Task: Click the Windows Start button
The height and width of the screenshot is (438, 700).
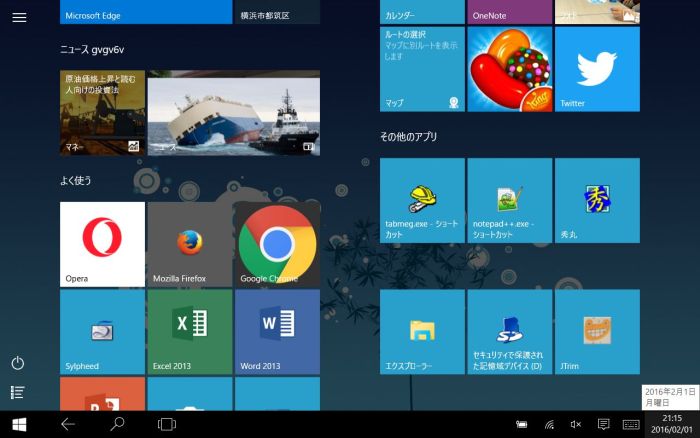Action: [19, 425]
